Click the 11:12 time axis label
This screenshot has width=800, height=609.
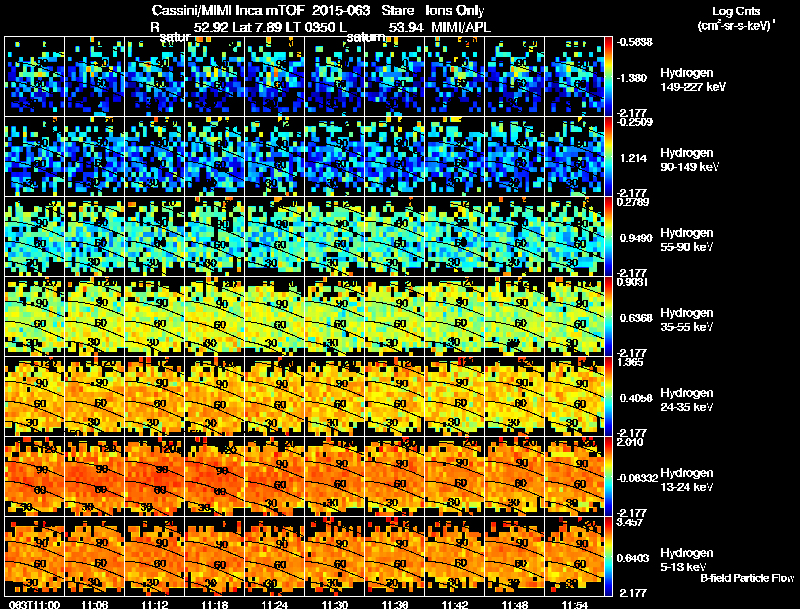click(x=155, y=605)
